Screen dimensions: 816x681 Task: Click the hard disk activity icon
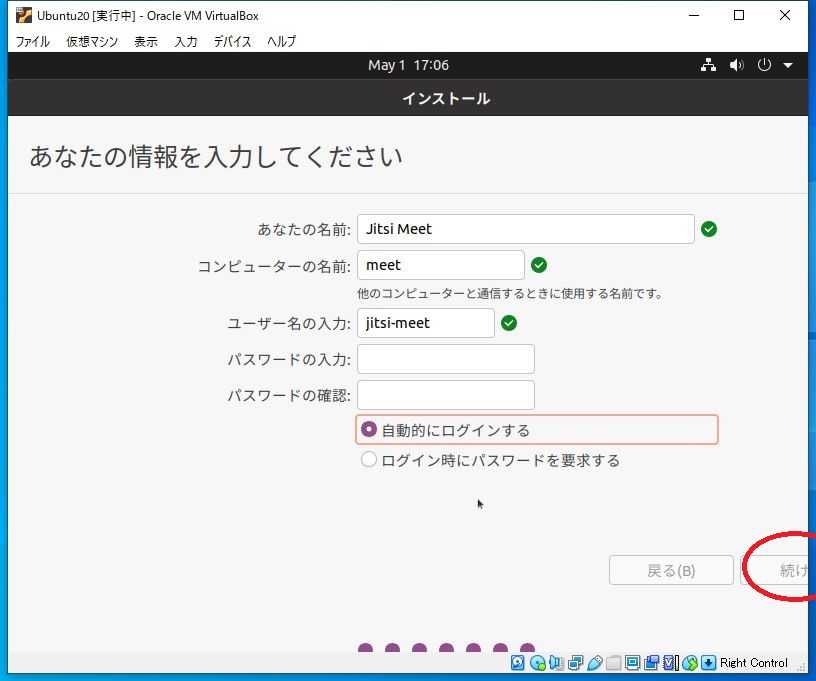518,662
